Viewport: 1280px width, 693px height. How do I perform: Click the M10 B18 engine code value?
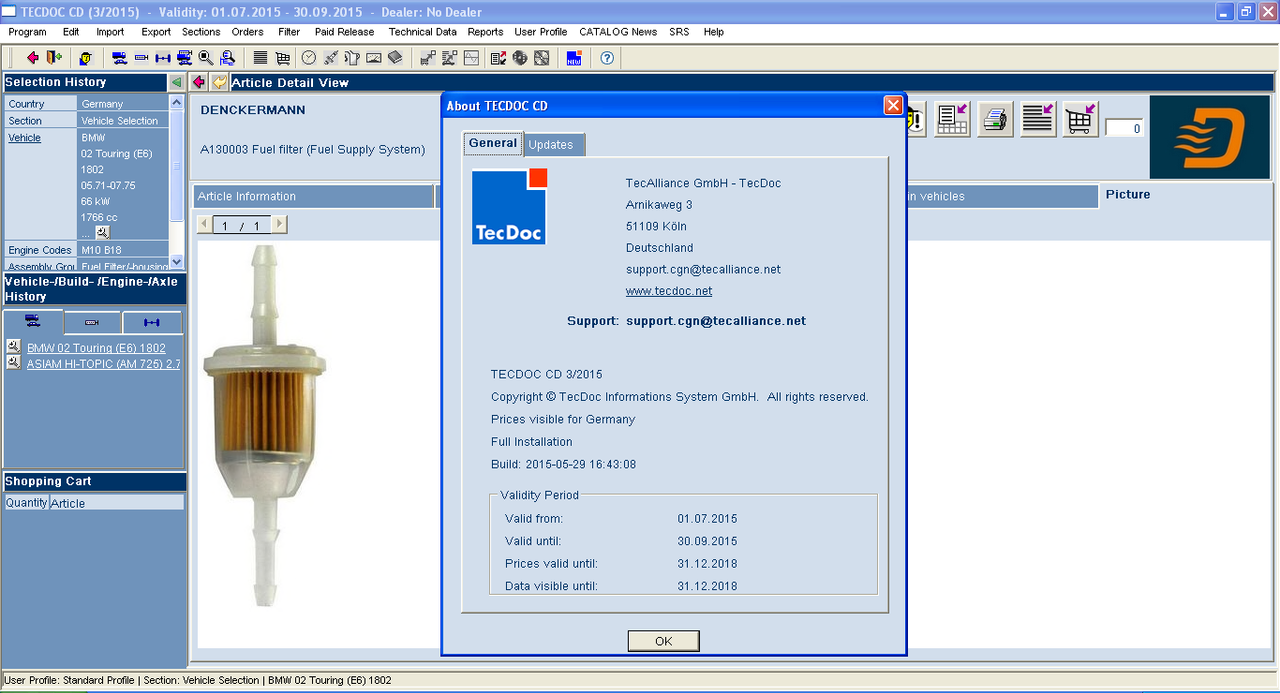[x=101, y=250]
